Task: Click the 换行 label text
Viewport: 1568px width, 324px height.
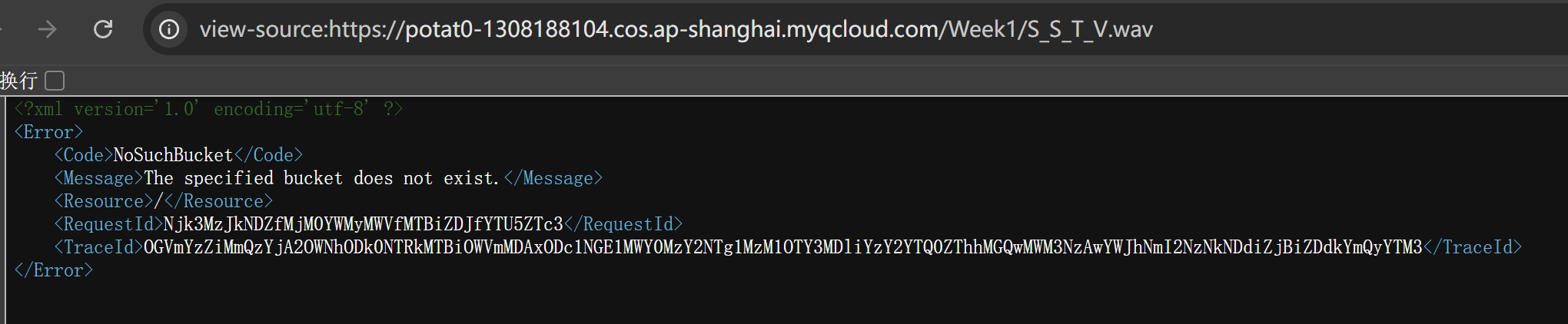Action: (x=19, y=81)
